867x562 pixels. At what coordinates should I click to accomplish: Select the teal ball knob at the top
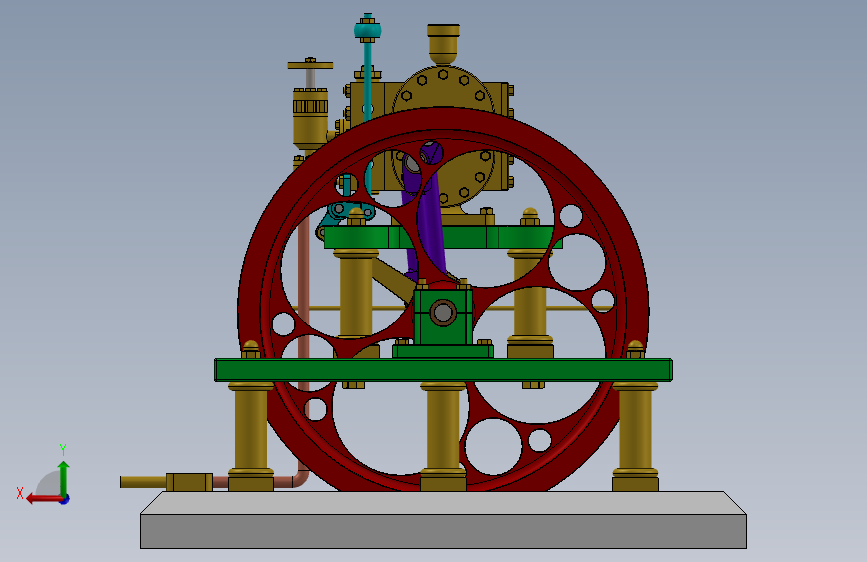coord(368,29)
